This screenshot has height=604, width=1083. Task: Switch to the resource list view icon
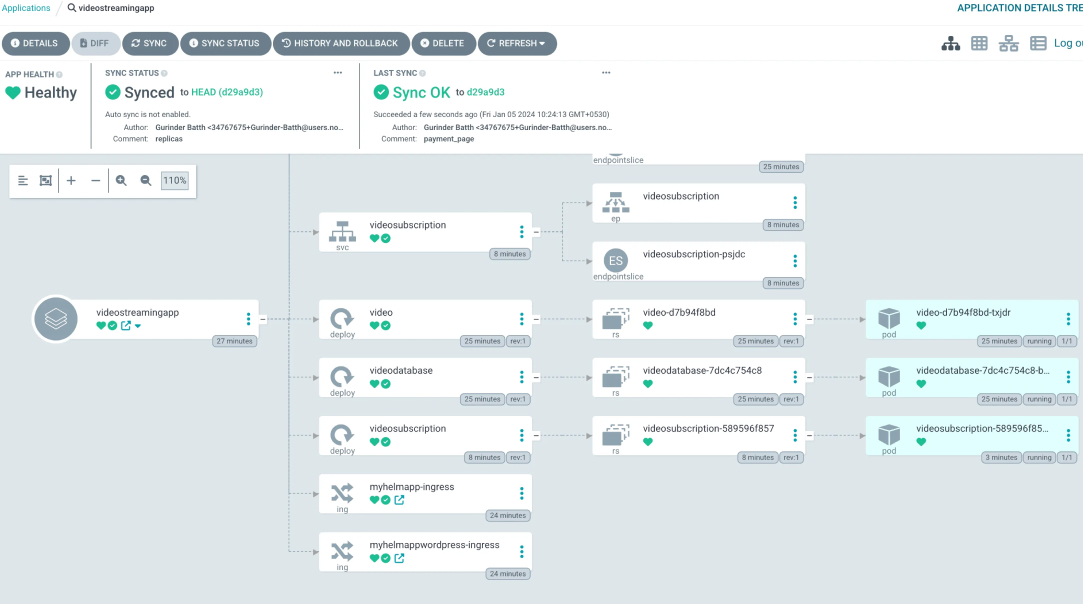point(1038,44)
